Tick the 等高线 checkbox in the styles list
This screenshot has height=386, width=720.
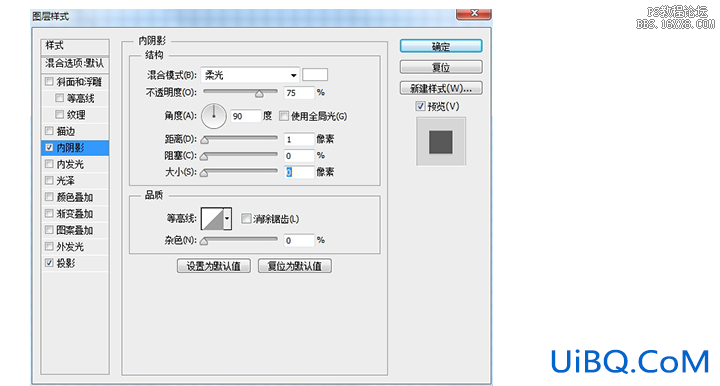point(59,98)
